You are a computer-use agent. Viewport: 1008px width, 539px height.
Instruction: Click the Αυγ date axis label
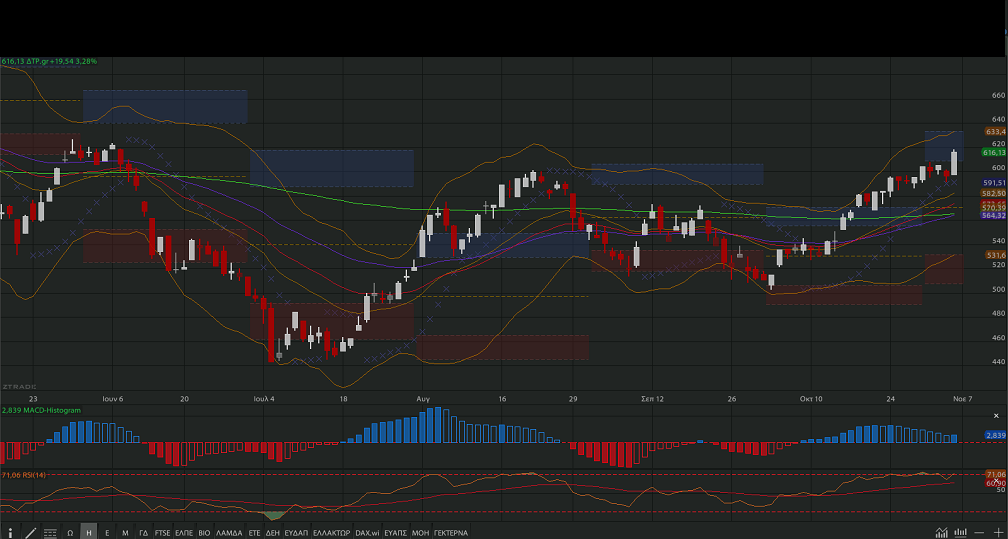coord(423,399)
